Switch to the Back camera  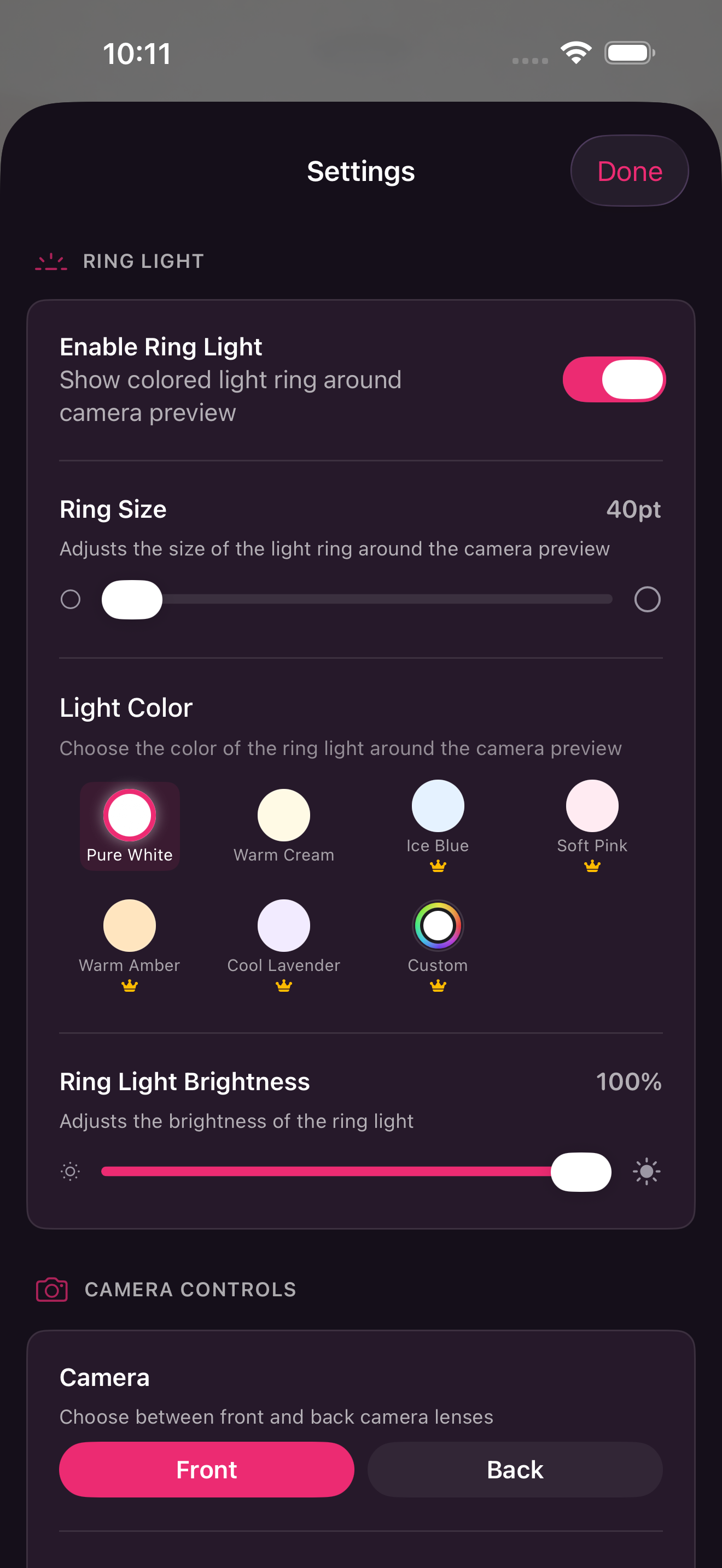click(x=515, y=1470)
